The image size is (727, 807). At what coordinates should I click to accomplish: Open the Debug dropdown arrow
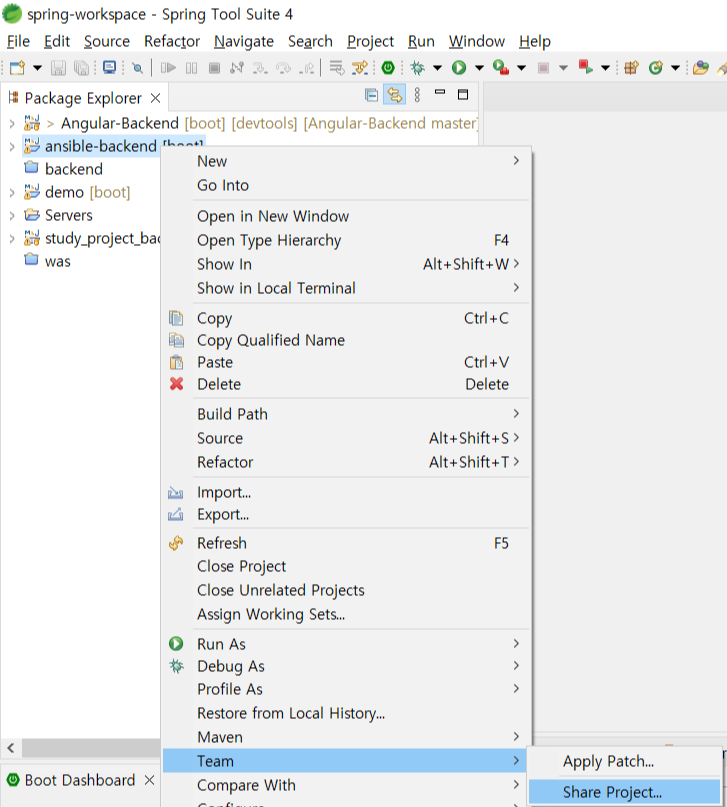pyautogui.click(x=437, y=67)
